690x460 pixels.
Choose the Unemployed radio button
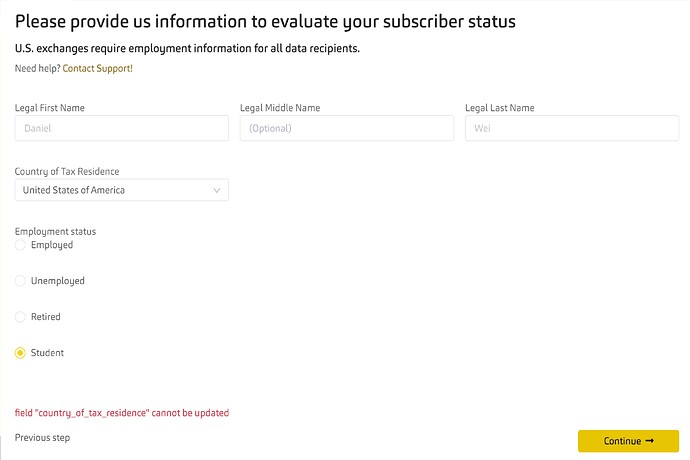click(x=21, y=281)
